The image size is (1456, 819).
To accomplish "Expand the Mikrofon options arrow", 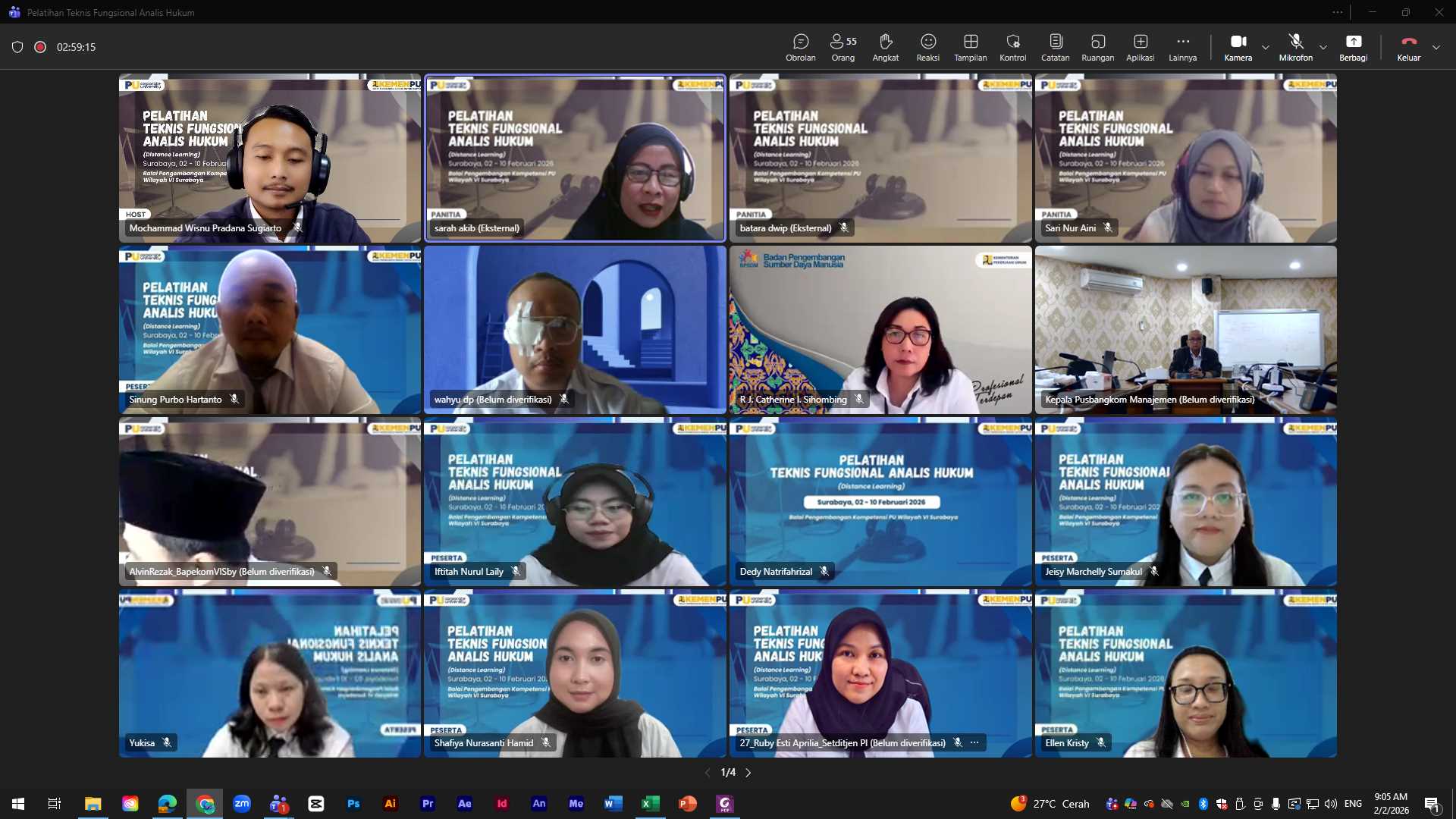I will (x=1323, y=47).
